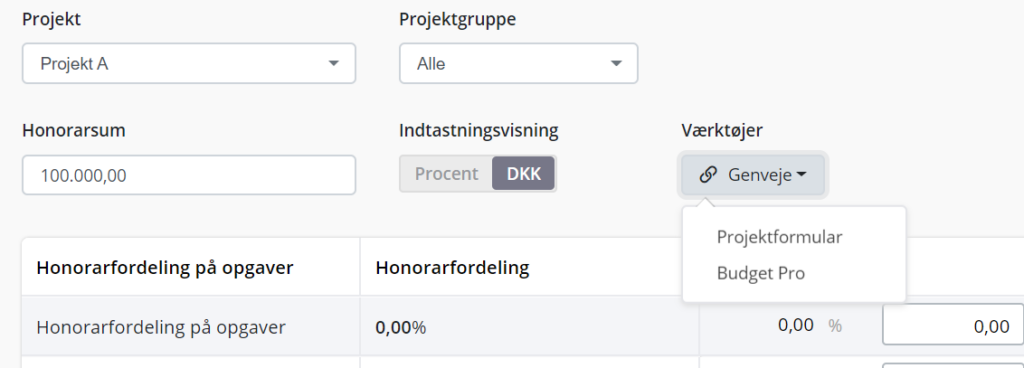The height and width of the screenshot is (368, 1024).
Task: Choose Projektformular from the shortcuts menu
Action: [779, 237]
